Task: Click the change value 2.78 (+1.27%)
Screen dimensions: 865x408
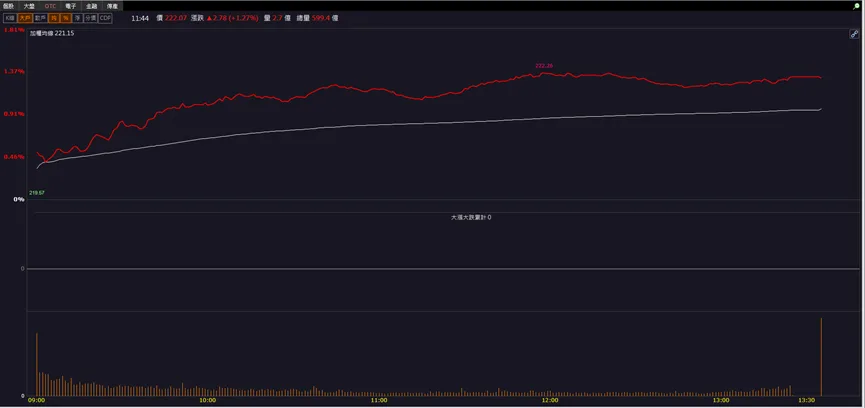Action: [x=232, y=18]
